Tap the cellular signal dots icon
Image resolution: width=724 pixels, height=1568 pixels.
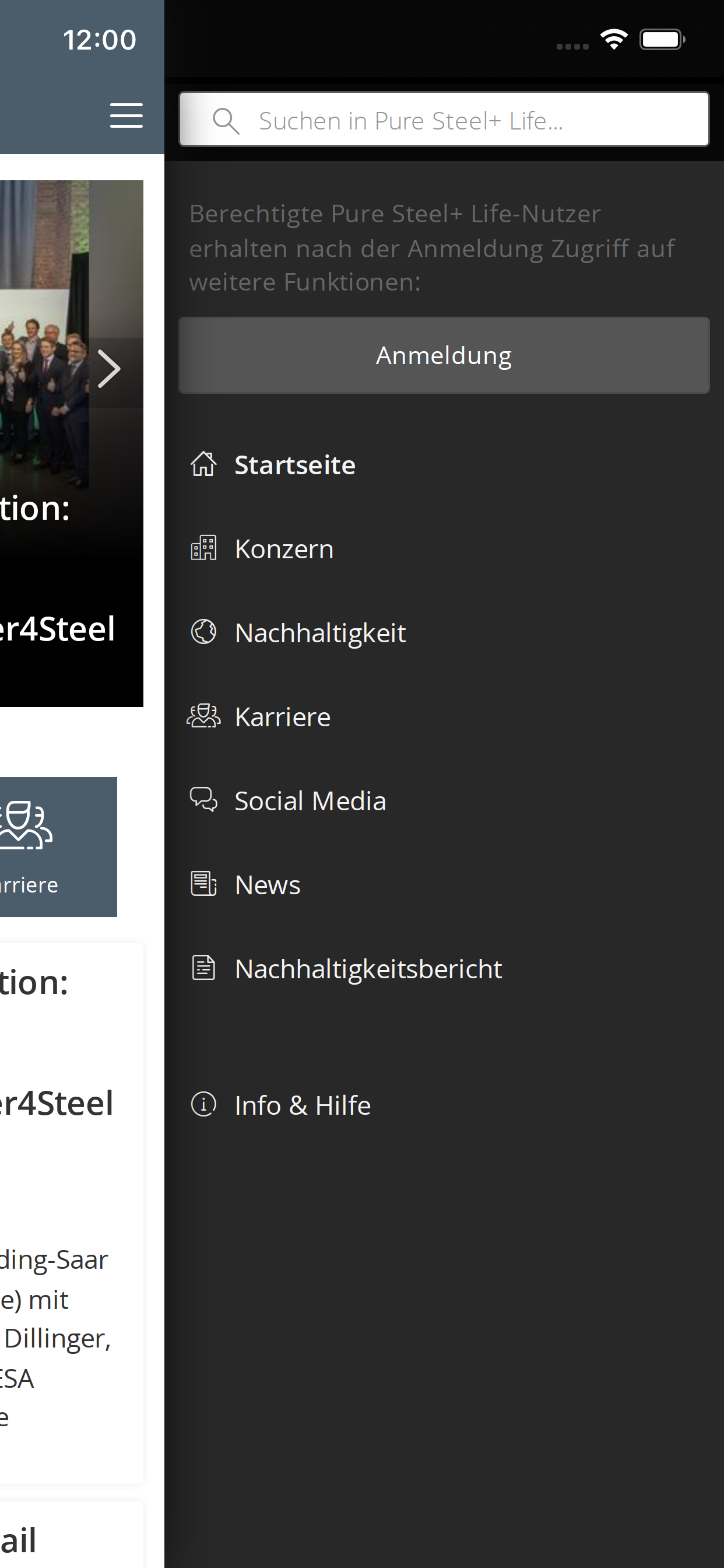pyautogui.click(x=572, y=46)
